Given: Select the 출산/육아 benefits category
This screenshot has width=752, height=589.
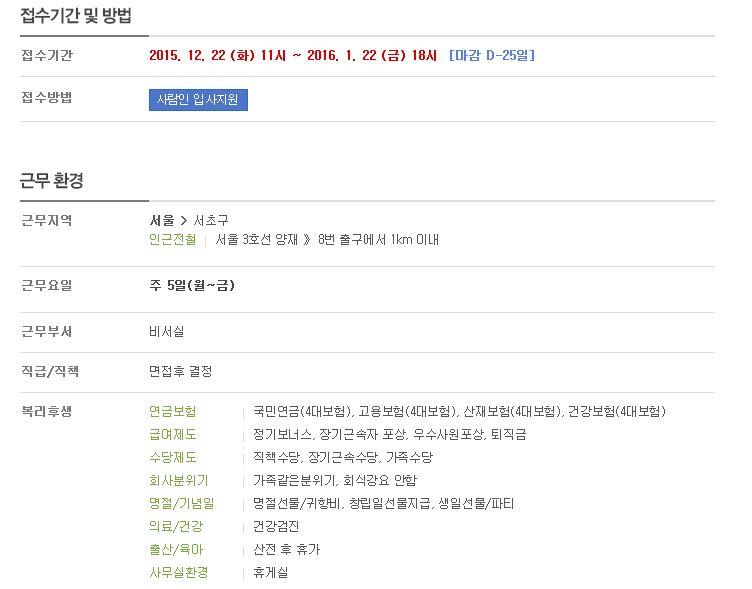Looking at the screenshot, I should (x=176, y=550).
